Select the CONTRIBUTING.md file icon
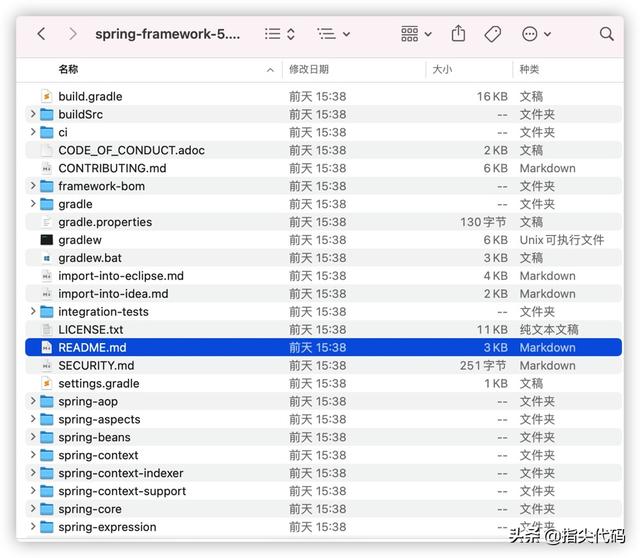 [x=47, y=168]
